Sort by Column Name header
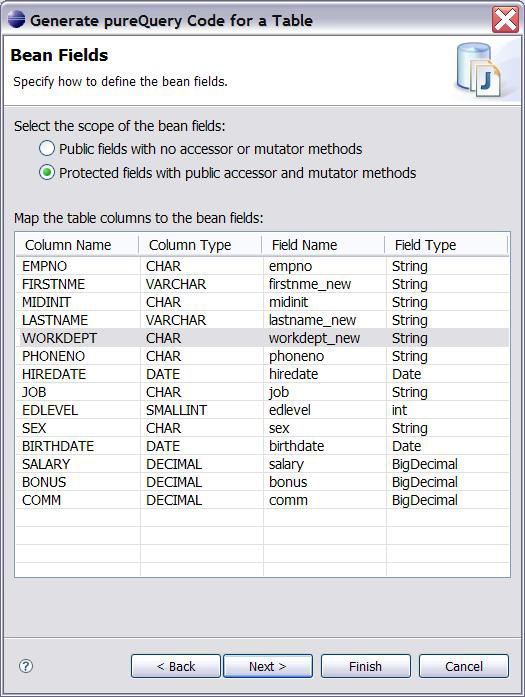This screenshot has height=697, width=525. click(77, 245)
